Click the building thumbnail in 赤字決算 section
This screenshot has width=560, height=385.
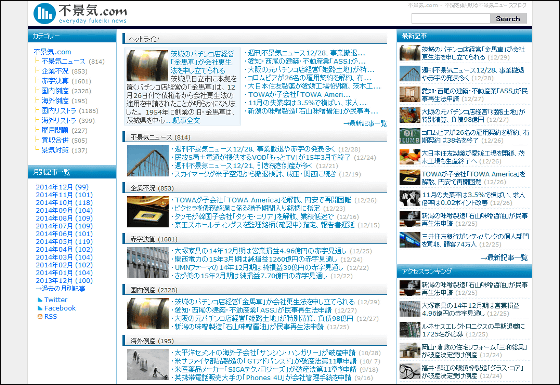(x=148, y=262)
